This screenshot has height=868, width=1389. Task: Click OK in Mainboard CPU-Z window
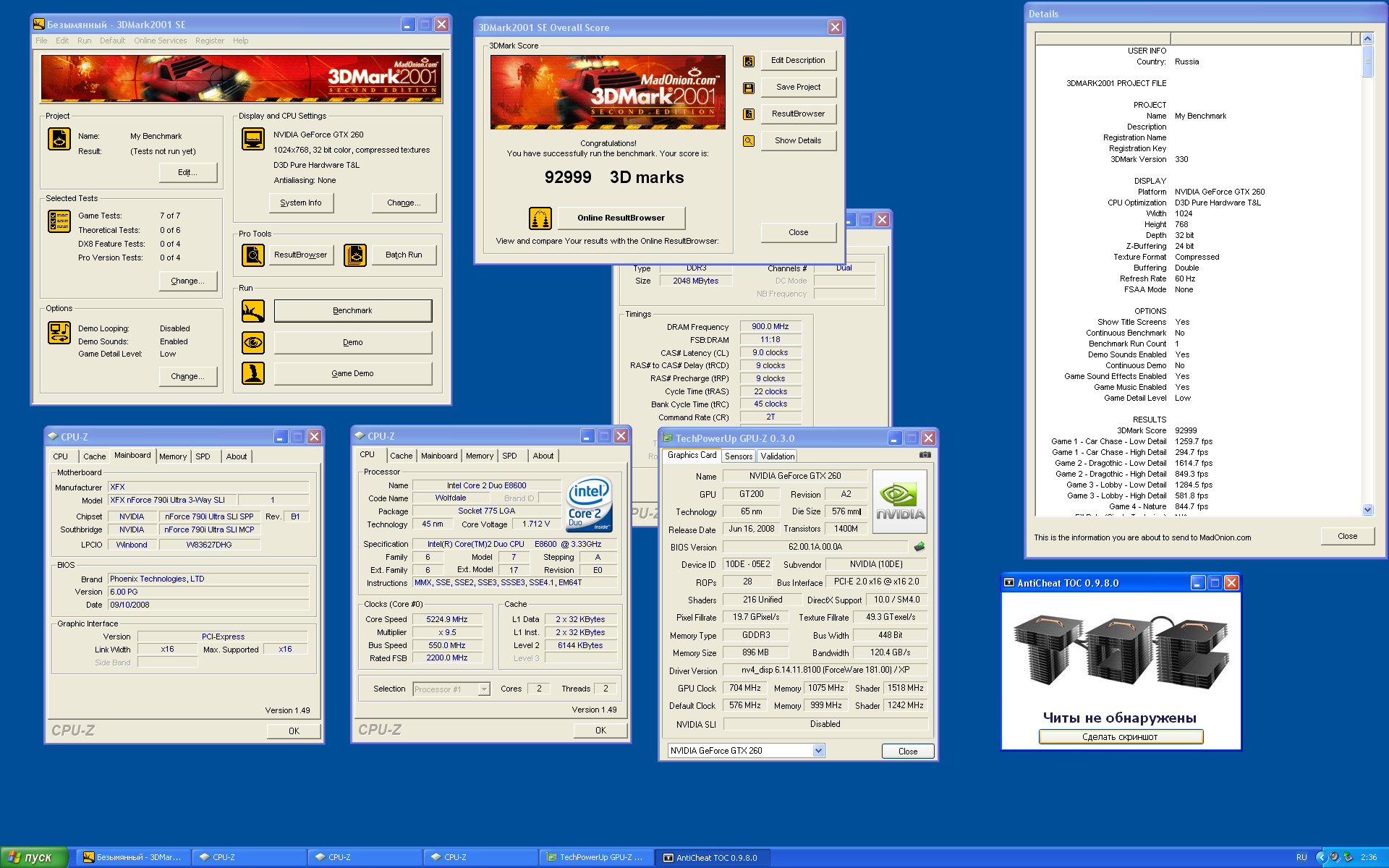click(x=294, y=731)
